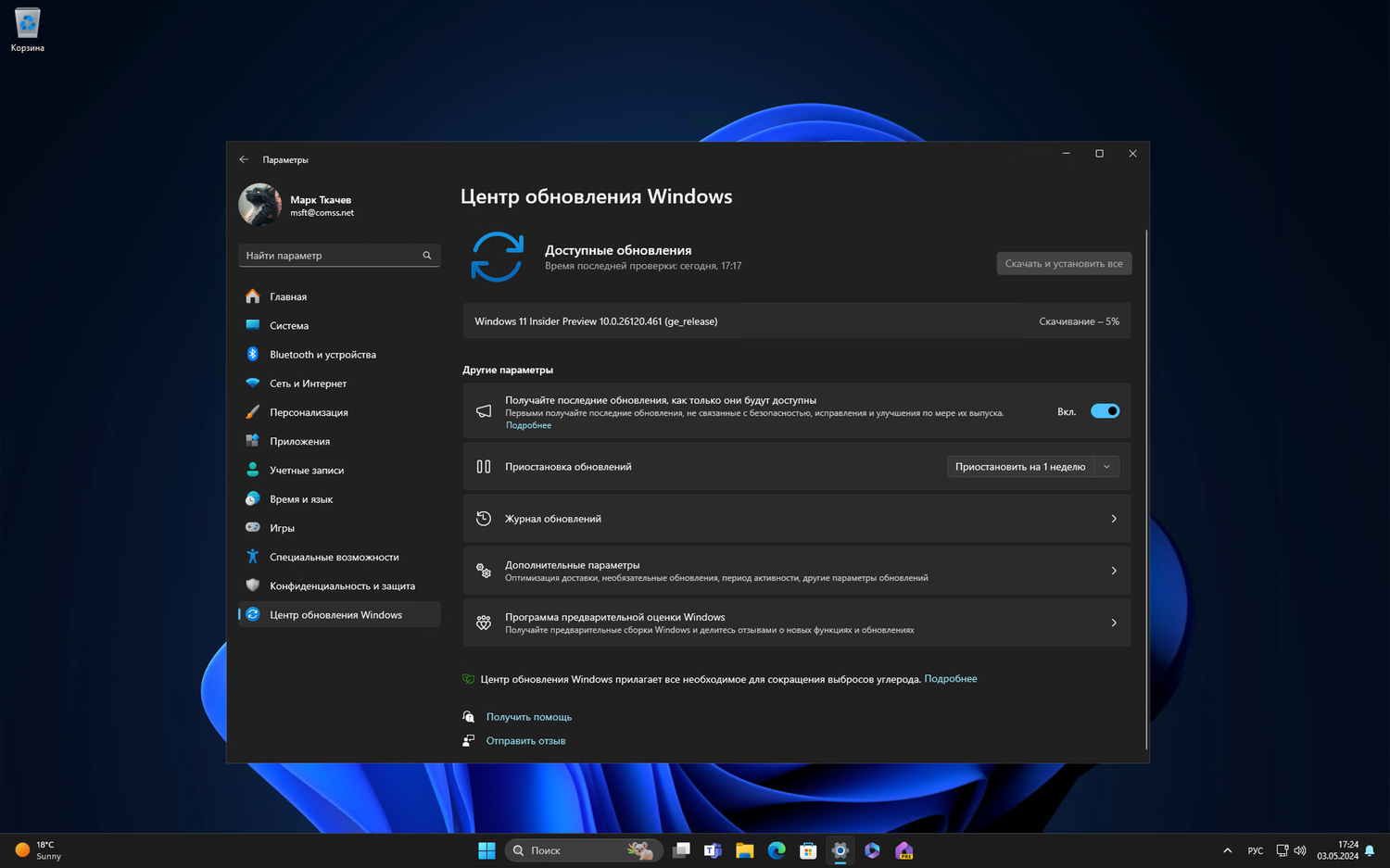This screenshot has width=1390, height=868.
Task: Open the user profile avatar picture
Action: point(259,205)
